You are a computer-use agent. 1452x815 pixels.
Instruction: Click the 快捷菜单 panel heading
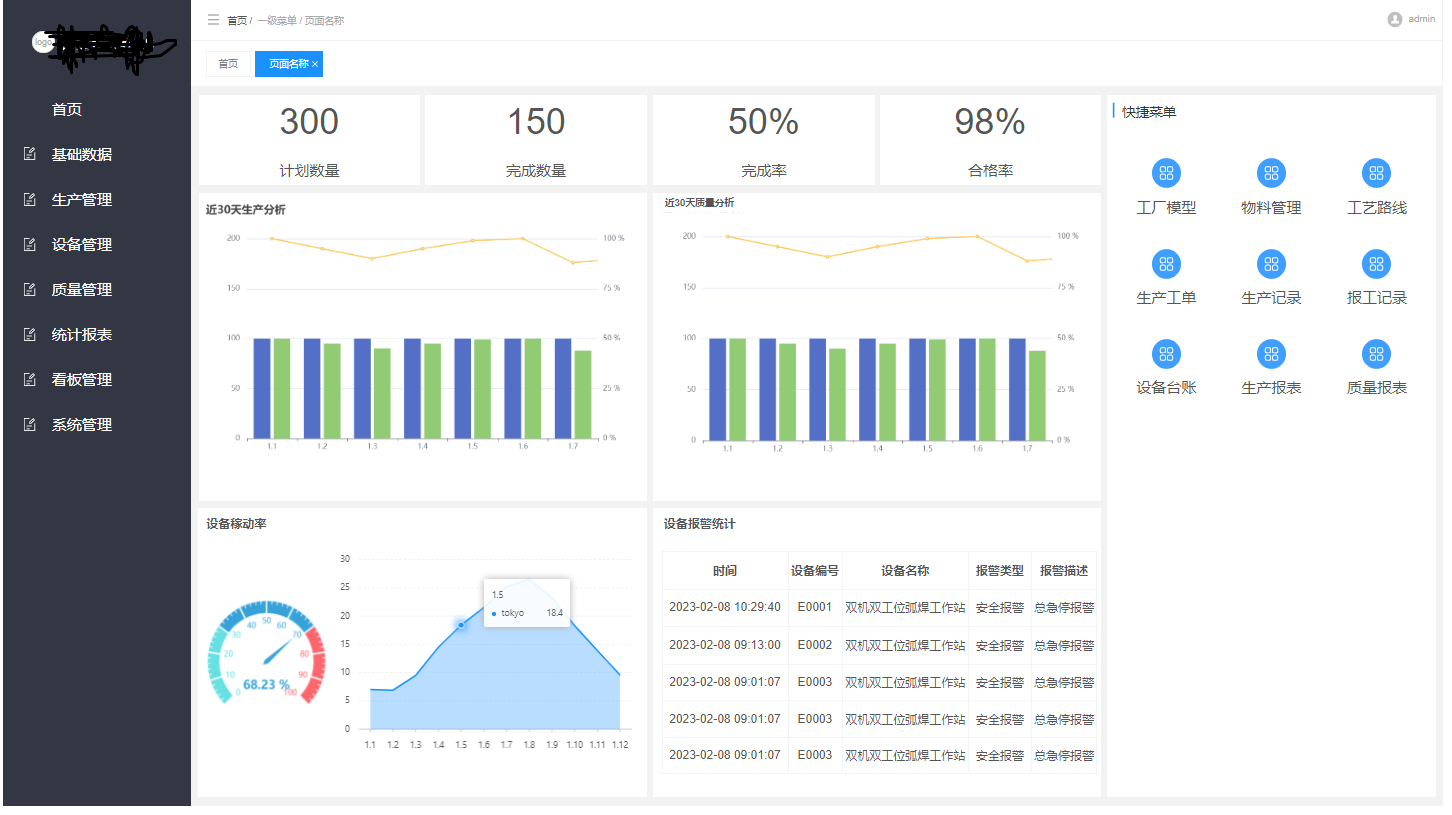[x=1149, y=112]
